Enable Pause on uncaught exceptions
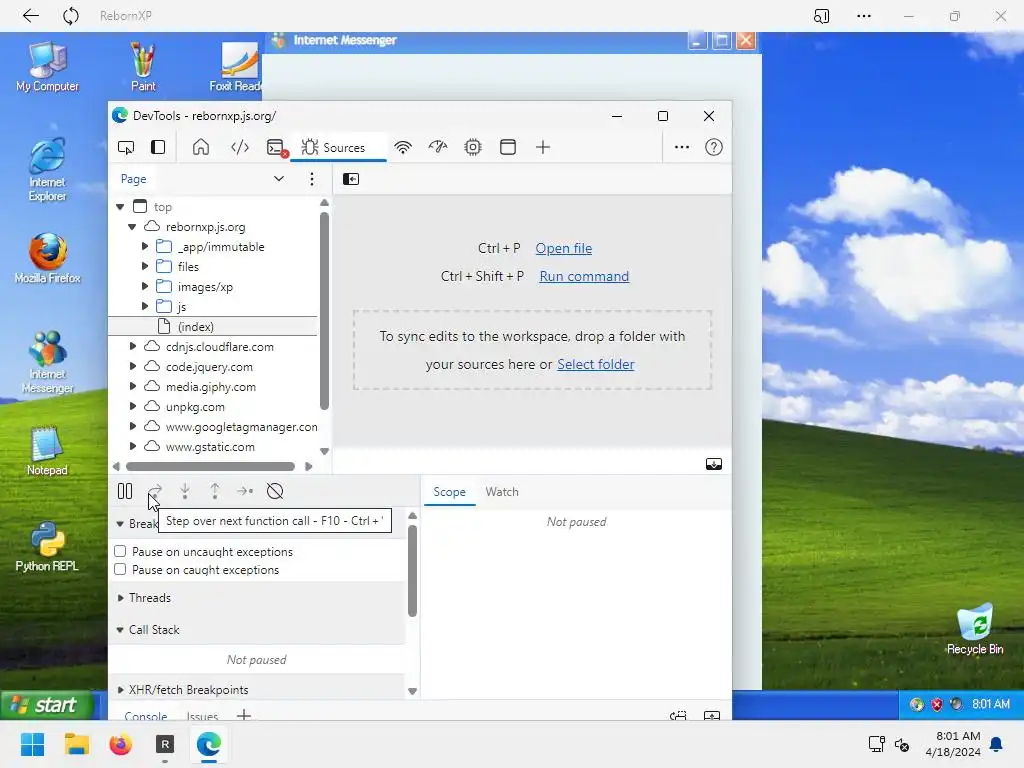The height and width of the screenshot is (768, 1024). tap(120, 551)
